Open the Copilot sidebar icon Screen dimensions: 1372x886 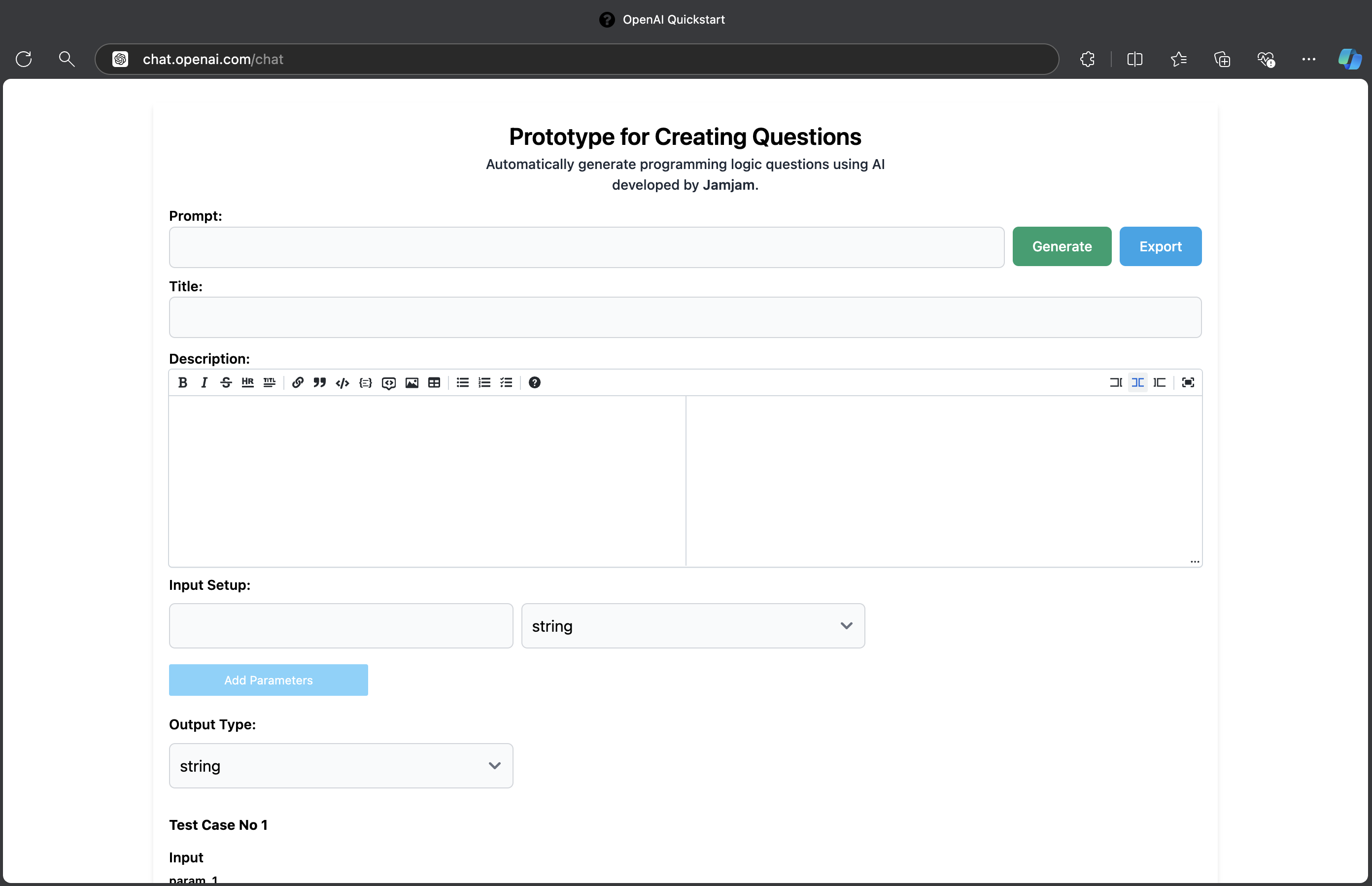[1349, 59]
